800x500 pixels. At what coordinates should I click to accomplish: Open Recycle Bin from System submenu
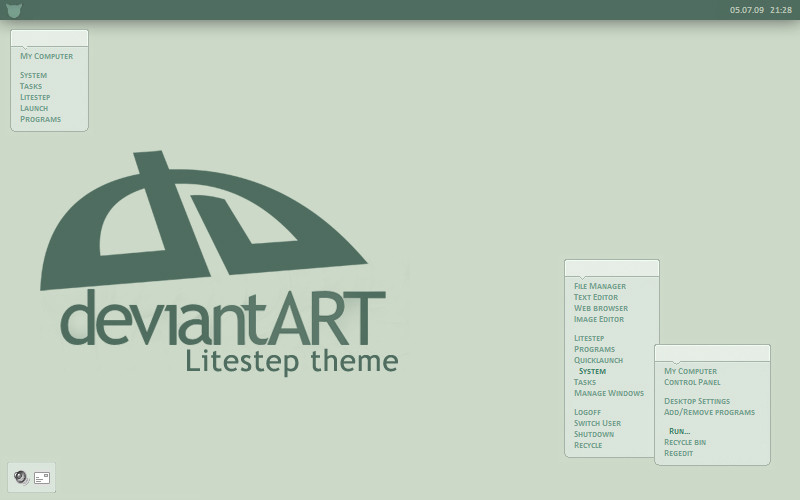685,442
